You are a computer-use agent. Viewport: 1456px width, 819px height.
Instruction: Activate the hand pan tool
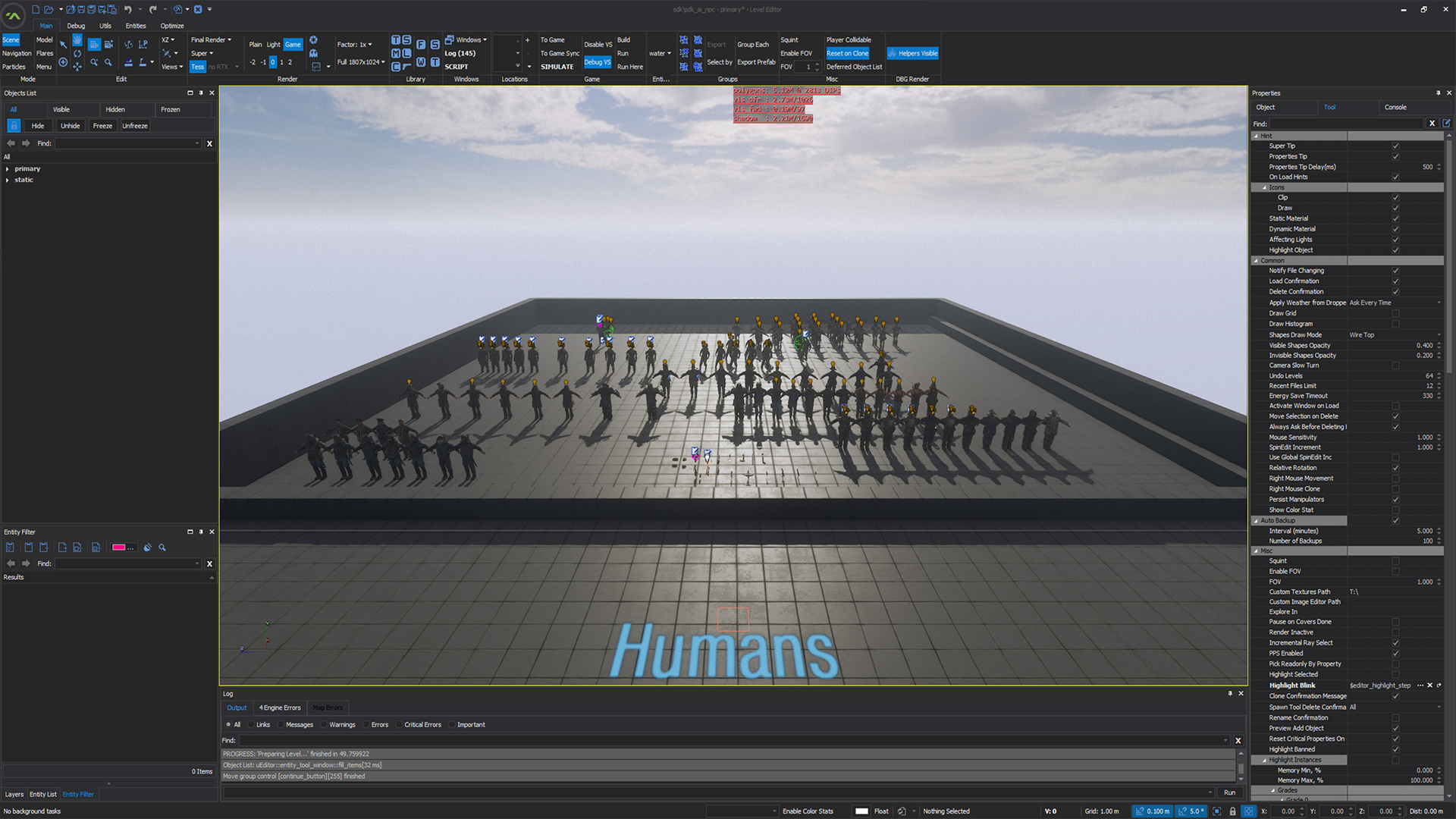pyautogui.click(x=77, y=39)
